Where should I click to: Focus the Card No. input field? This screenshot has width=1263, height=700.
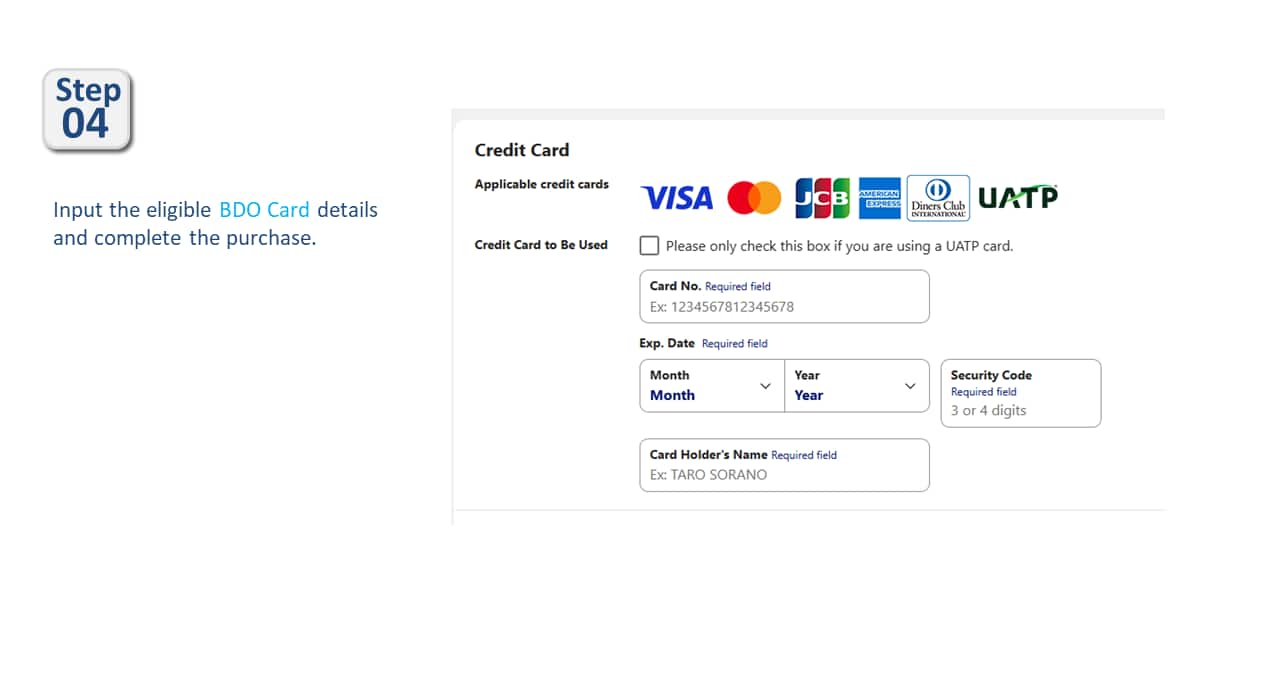pyautogui.click(x=784, y=306)
